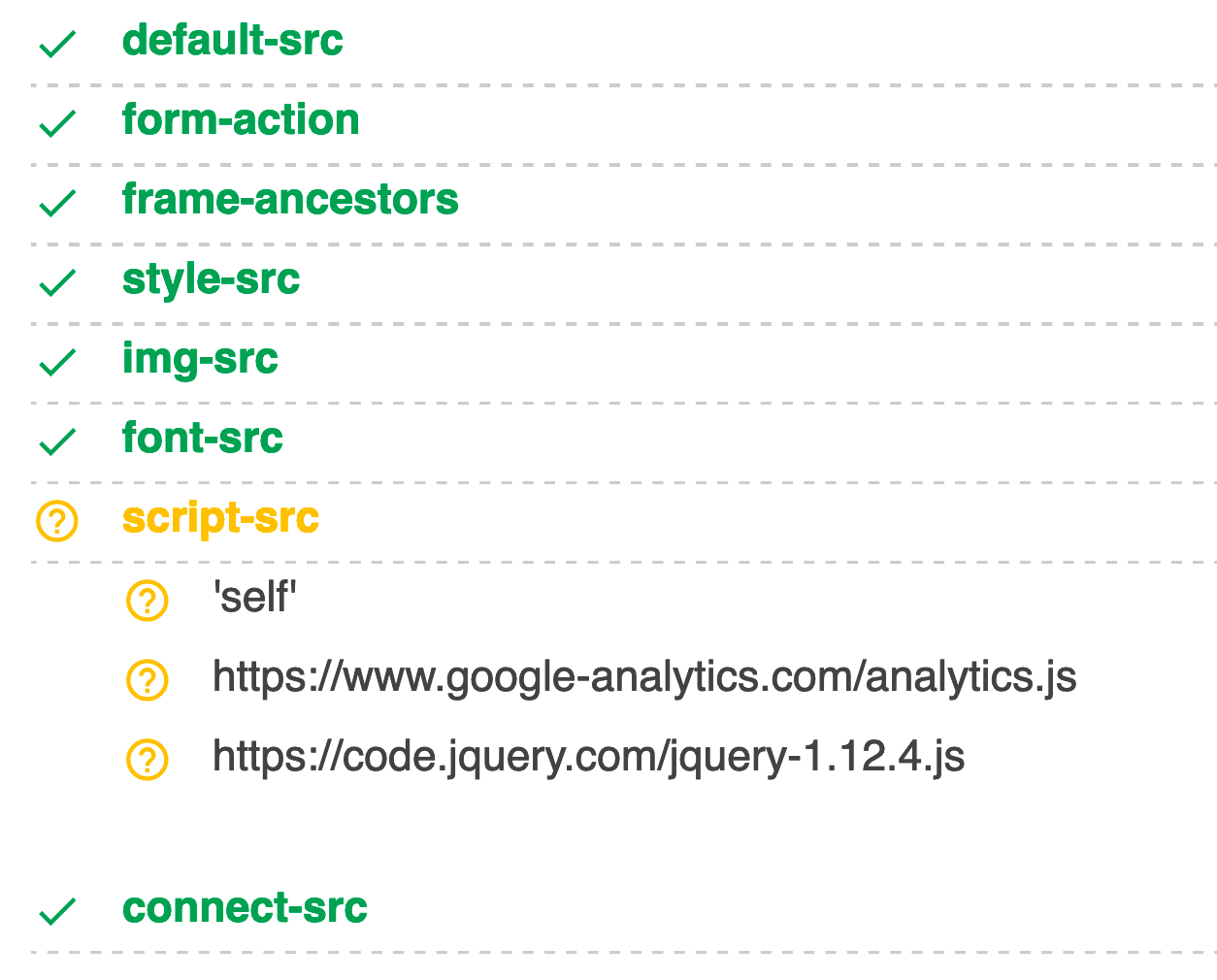Click the green check next to style-src
Screen dimensions: 1217x980
click(57, 282)
